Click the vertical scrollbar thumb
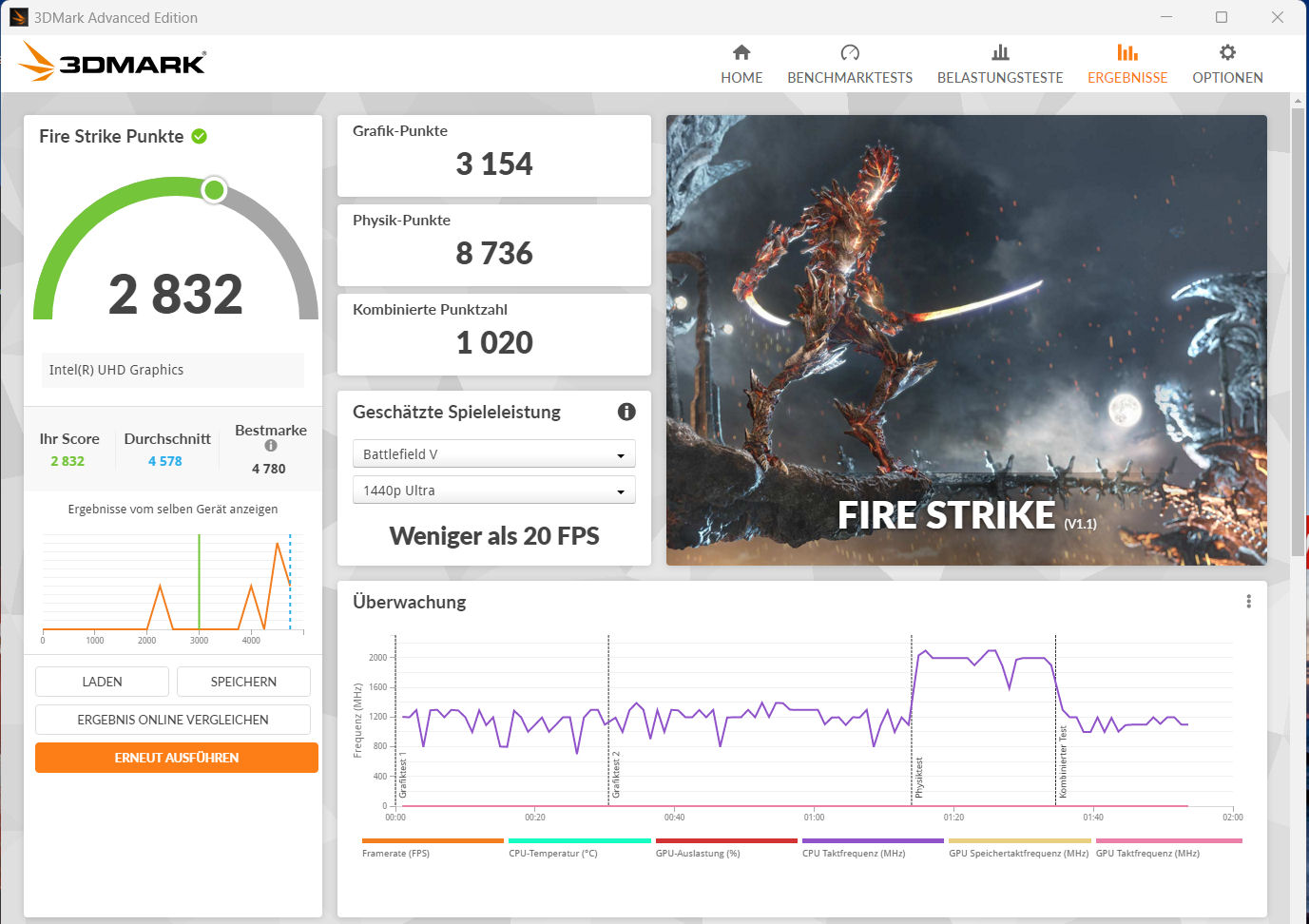1309x924 pixels. 1299,333
